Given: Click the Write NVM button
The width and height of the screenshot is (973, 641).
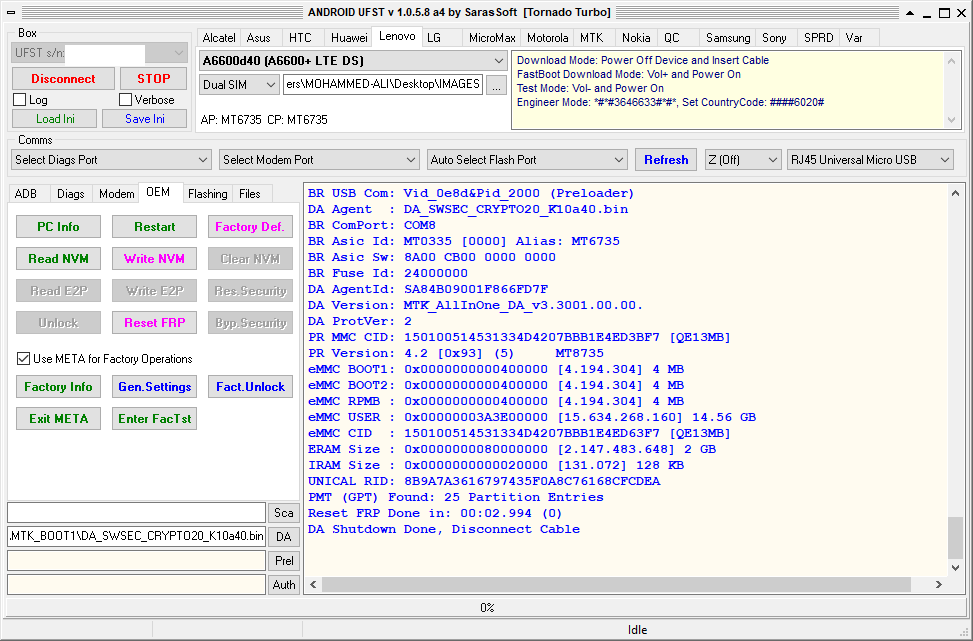Looking at the screenshot, I should [x=155, y=259].
